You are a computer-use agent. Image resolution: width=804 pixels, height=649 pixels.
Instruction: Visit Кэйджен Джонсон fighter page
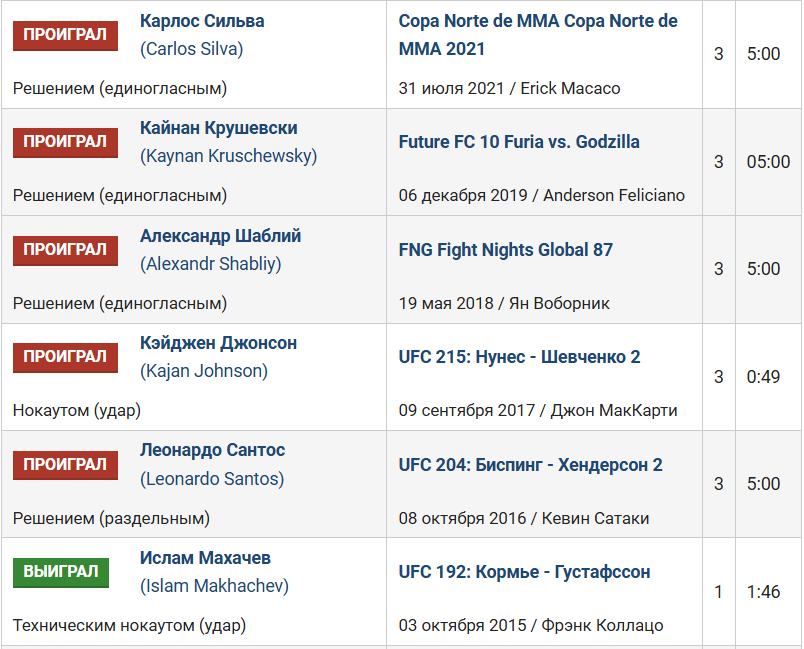218,343
